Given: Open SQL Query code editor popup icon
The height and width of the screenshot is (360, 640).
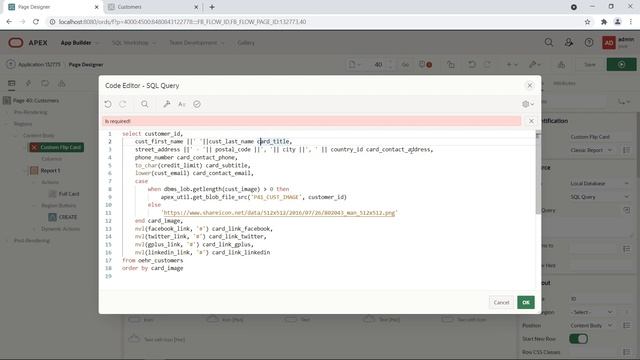Looking at the screenshot, I should [x=627, y=210].
